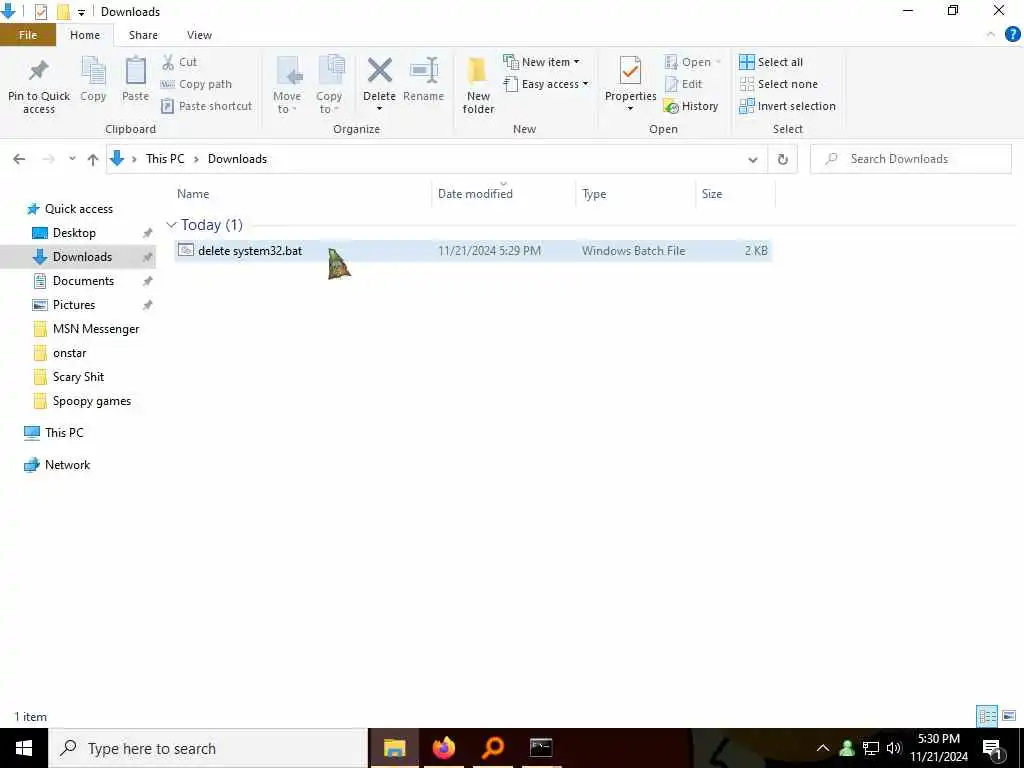Select the delete system32.bat file
Image resolution: width=1024 pixels, height=768 pixels.
pos(473,251)
